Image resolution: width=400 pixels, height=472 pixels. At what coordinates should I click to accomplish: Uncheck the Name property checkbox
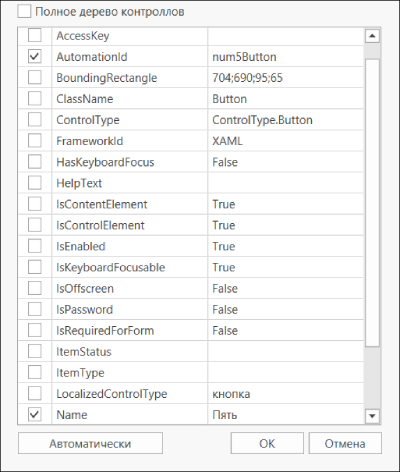coord(35,414)
